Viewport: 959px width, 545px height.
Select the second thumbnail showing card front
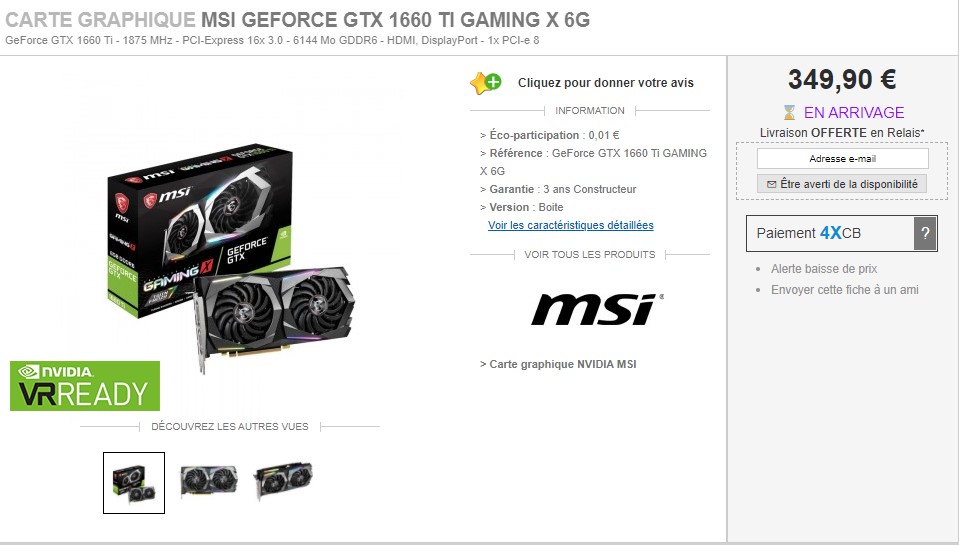[209, 481]
